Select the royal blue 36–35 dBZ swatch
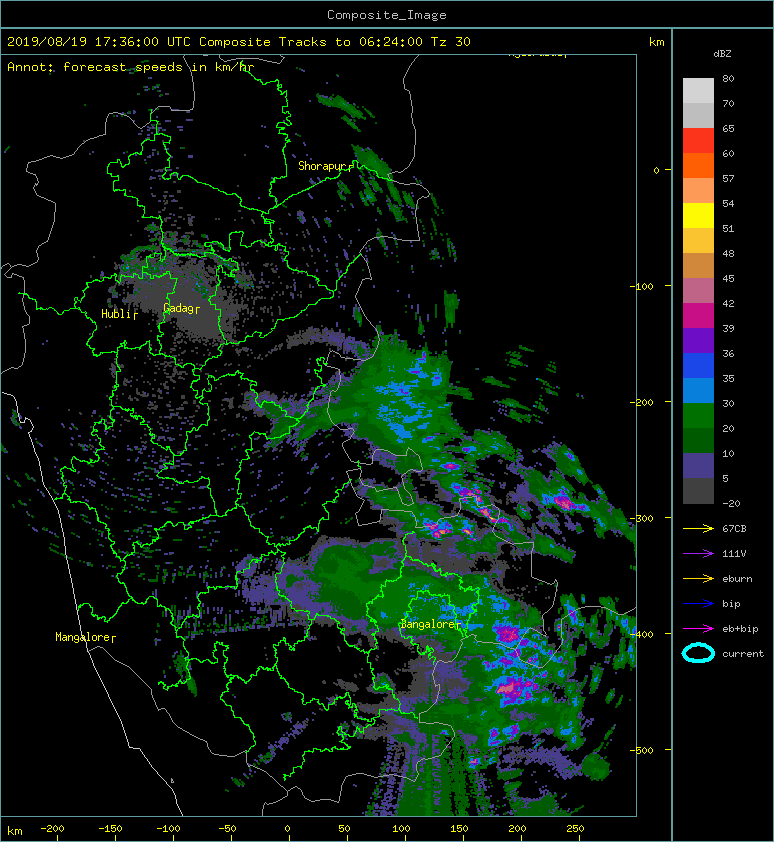Image resolution: width=774 pixels, height=842 pixels. [x=698, y=365]
